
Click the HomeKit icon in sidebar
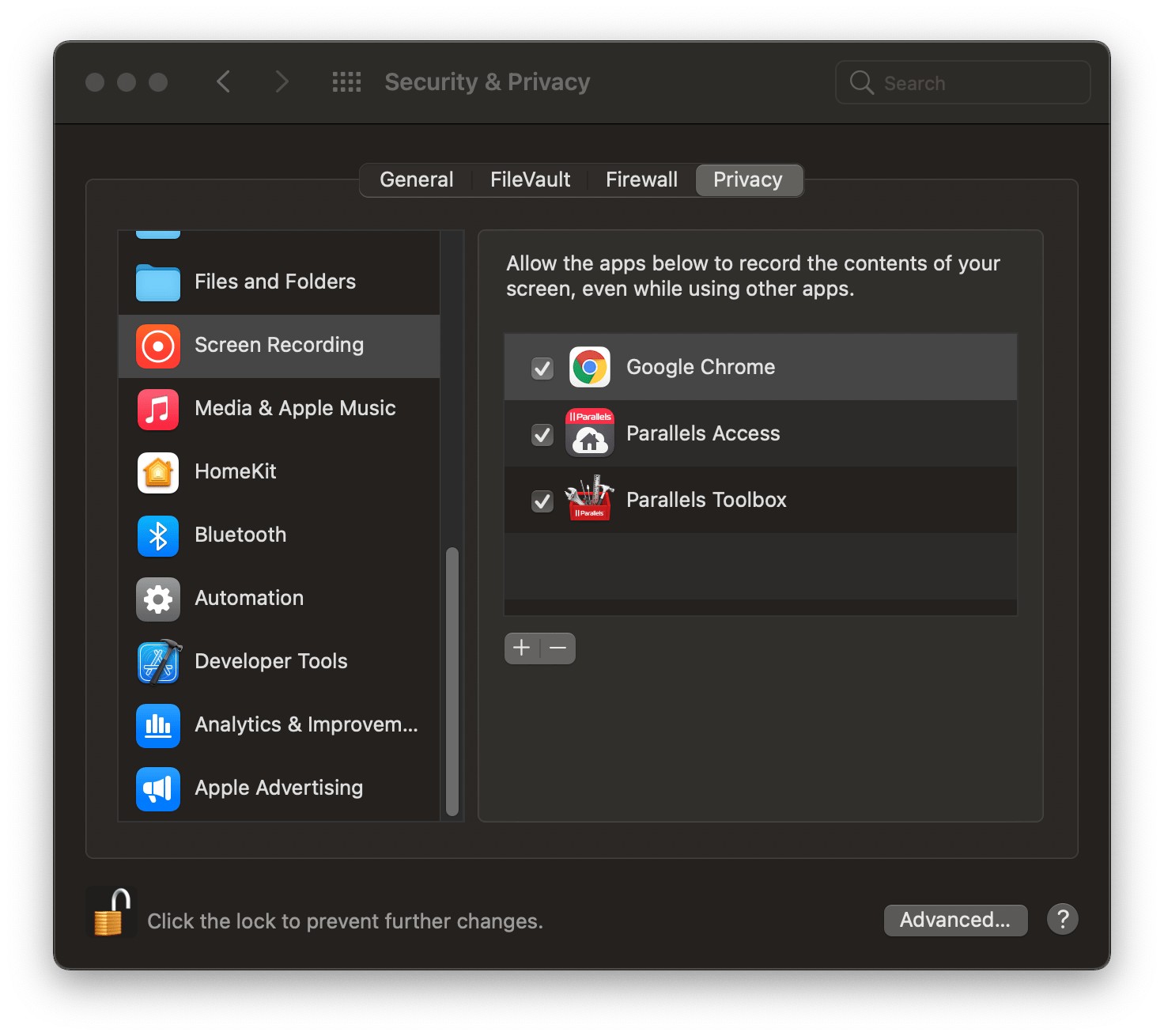click(x=157, y=472)
